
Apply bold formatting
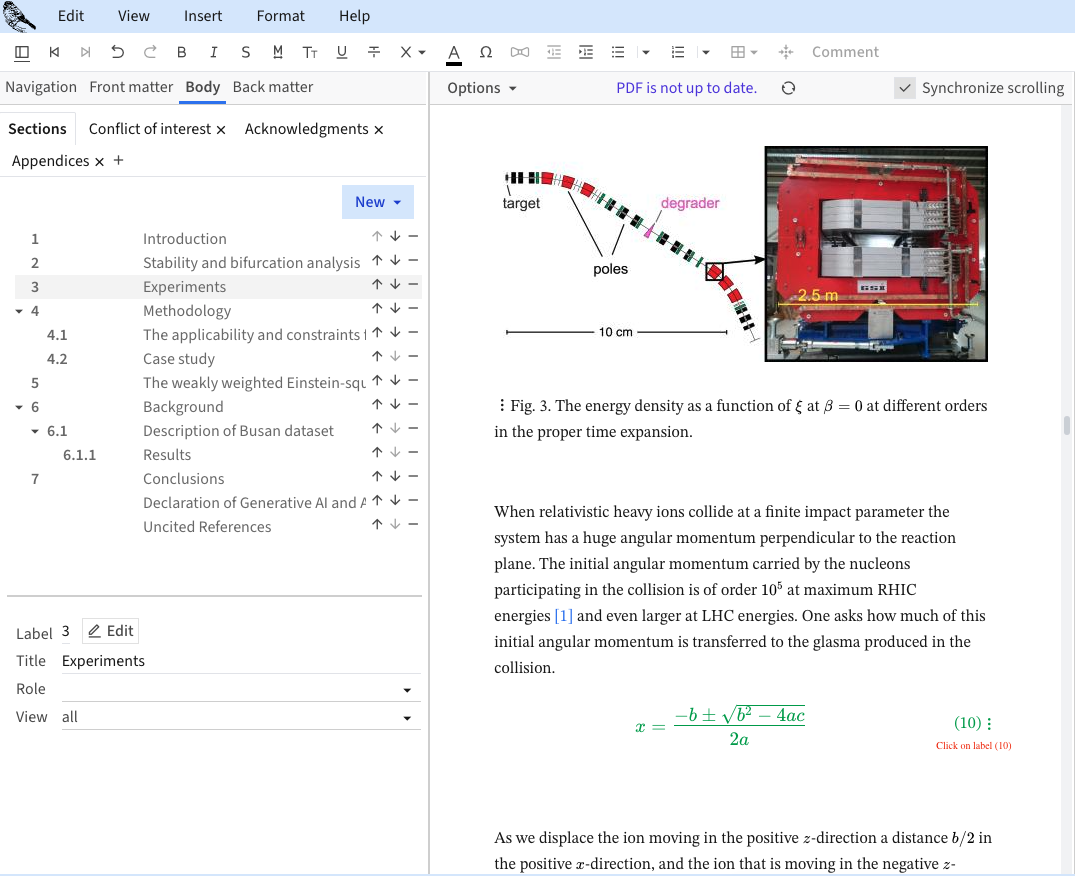click(181, 52)
